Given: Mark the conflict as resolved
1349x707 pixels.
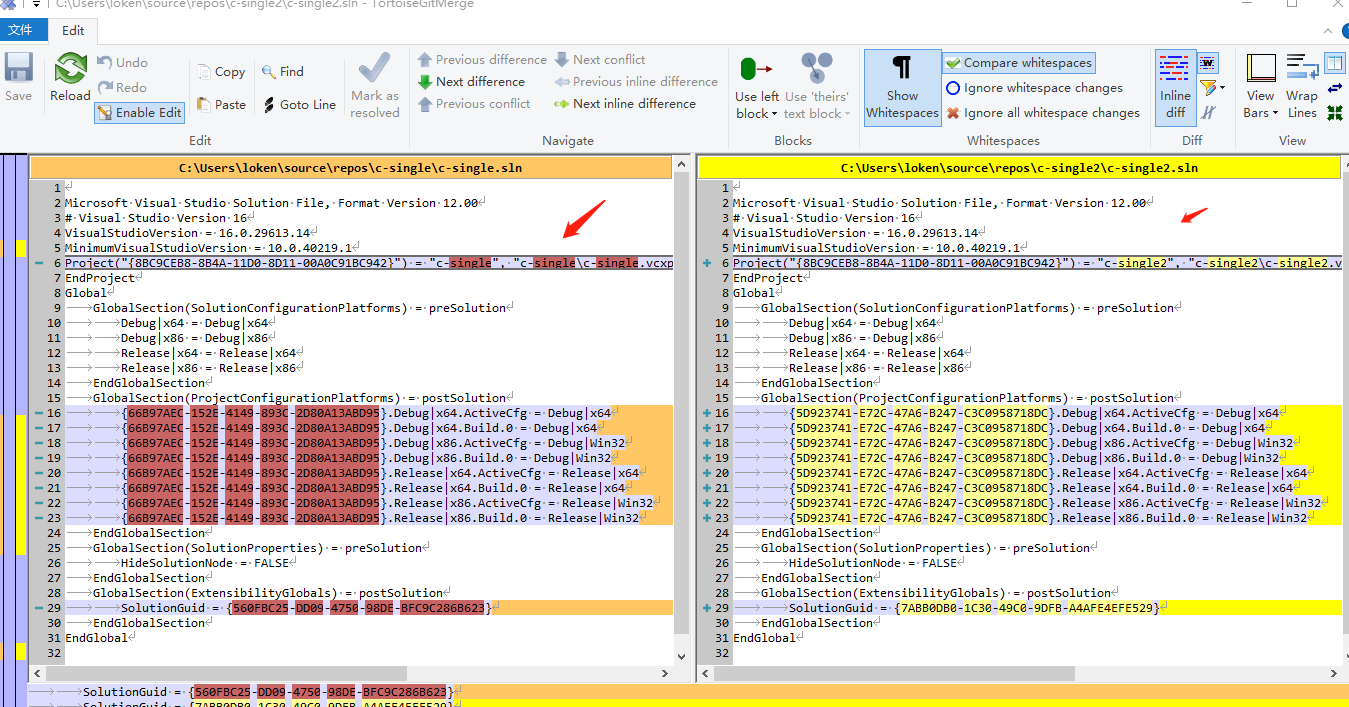Looking at the screenshot, I should (375, 85).
